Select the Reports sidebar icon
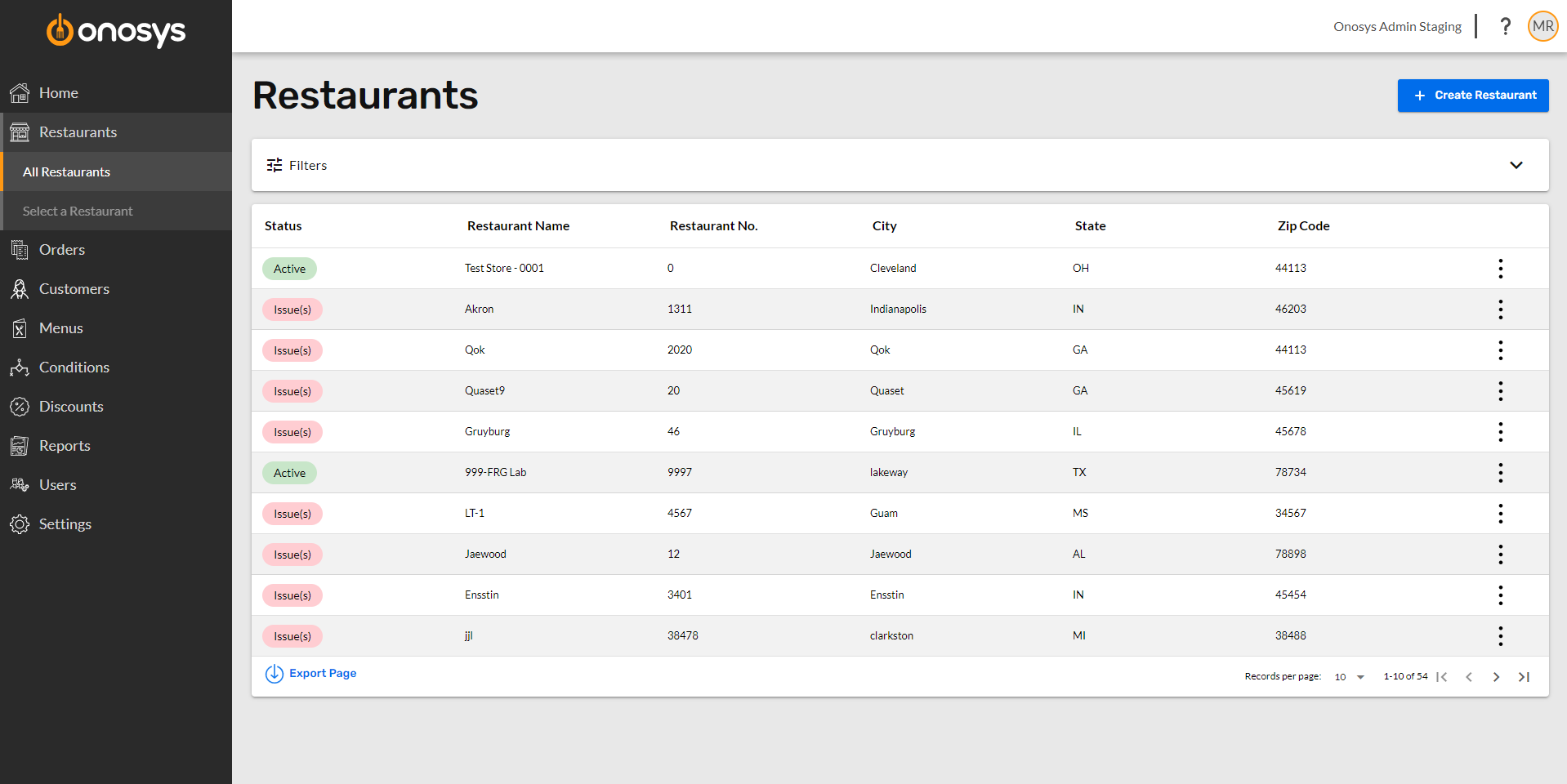 (x=20, y=445)
